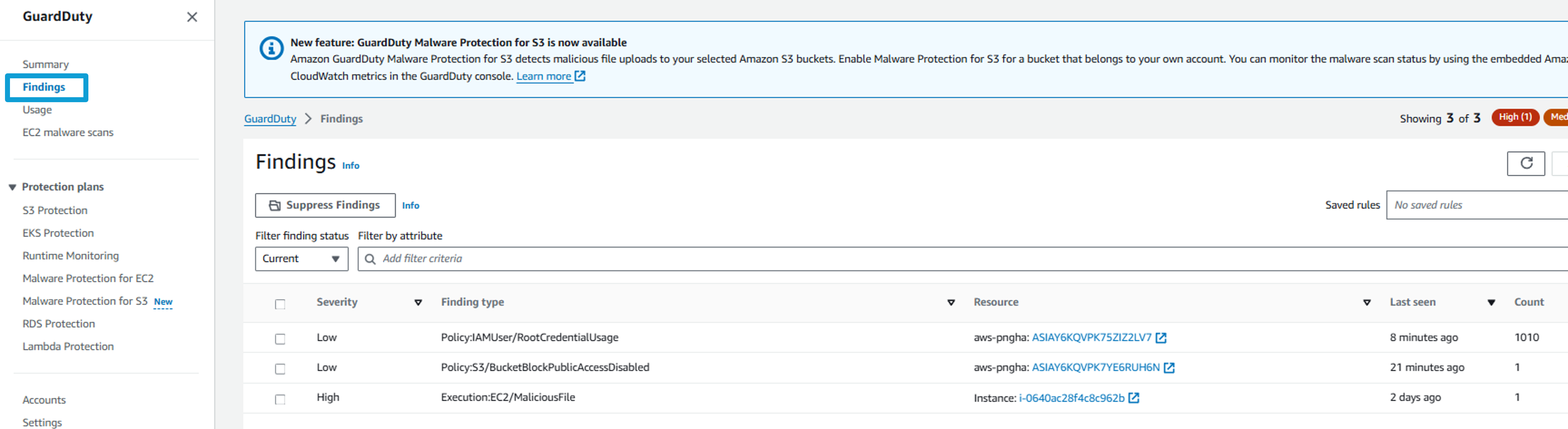Open Usage in the sidebar
1568x429 pixels.
[37, 110]
